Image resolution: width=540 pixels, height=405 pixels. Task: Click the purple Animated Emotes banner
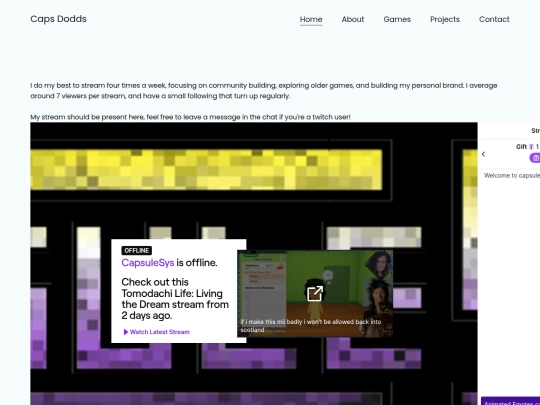pos(510,402)
